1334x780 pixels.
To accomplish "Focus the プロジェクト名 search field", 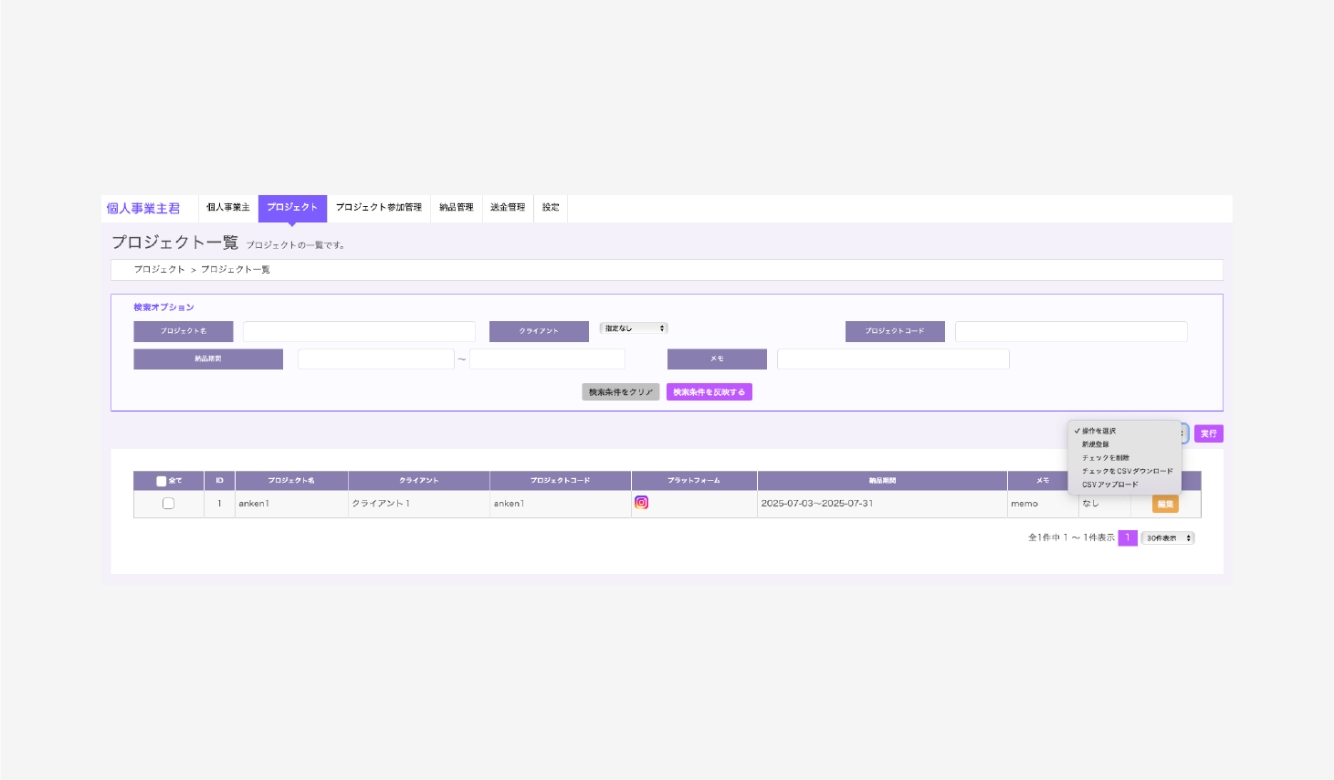I will coord(360,332).
